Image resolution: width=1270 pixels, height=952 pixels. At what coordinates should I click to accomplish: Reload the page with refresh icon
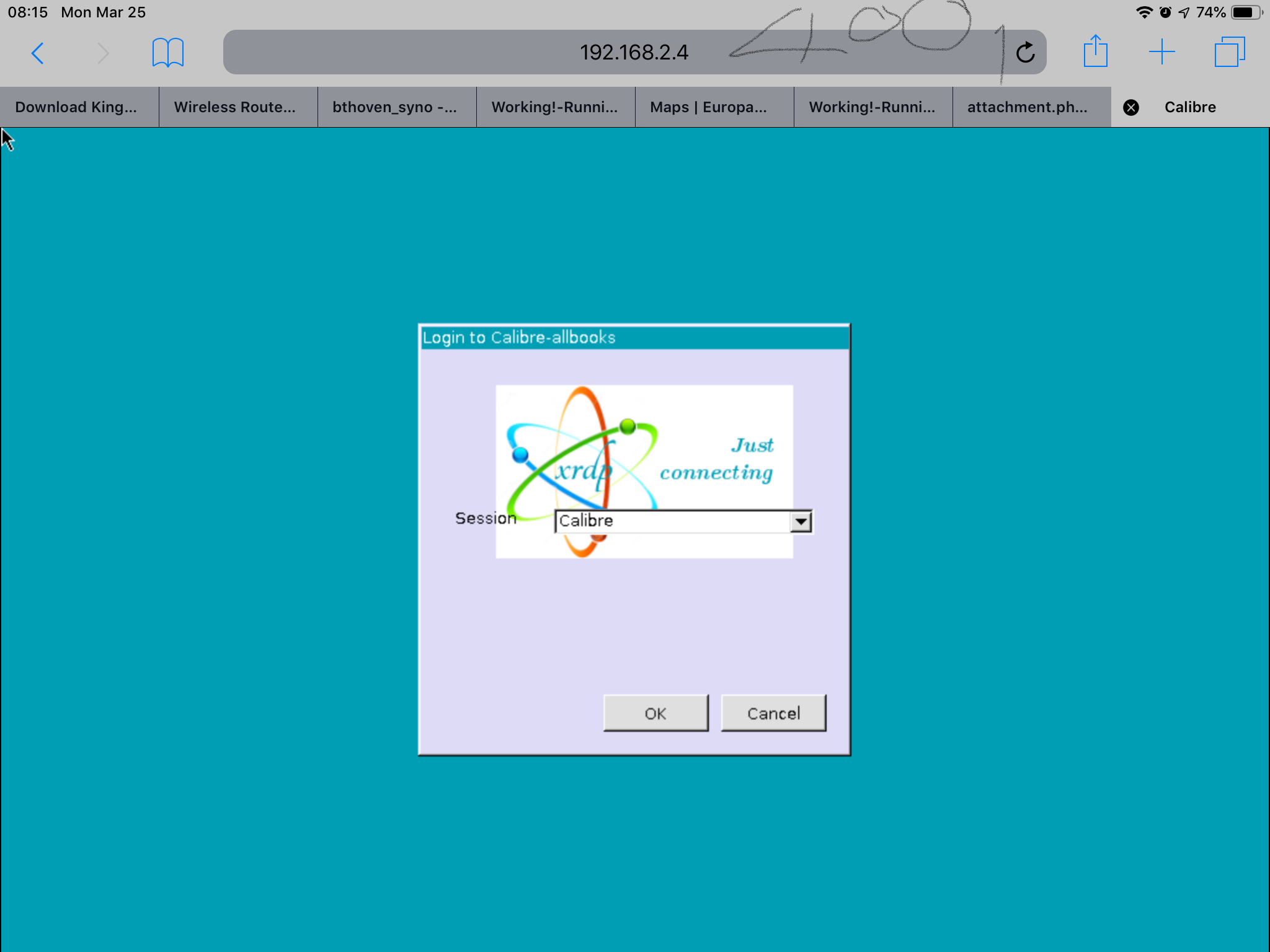tap(1025, 53)
